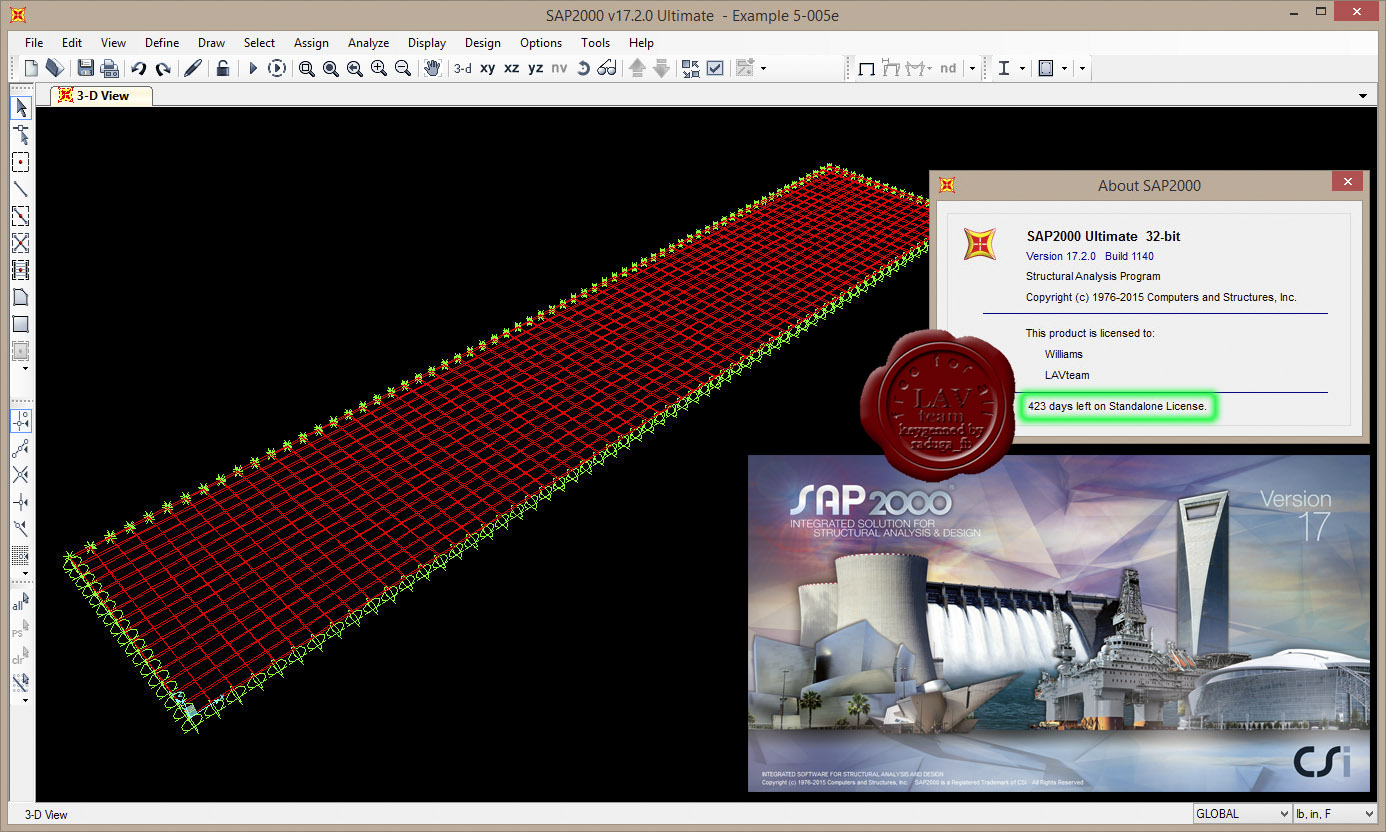Zoom in one step with plus magnifier
This screenshot has height=832, width=1386.
[x=379, y=68]
